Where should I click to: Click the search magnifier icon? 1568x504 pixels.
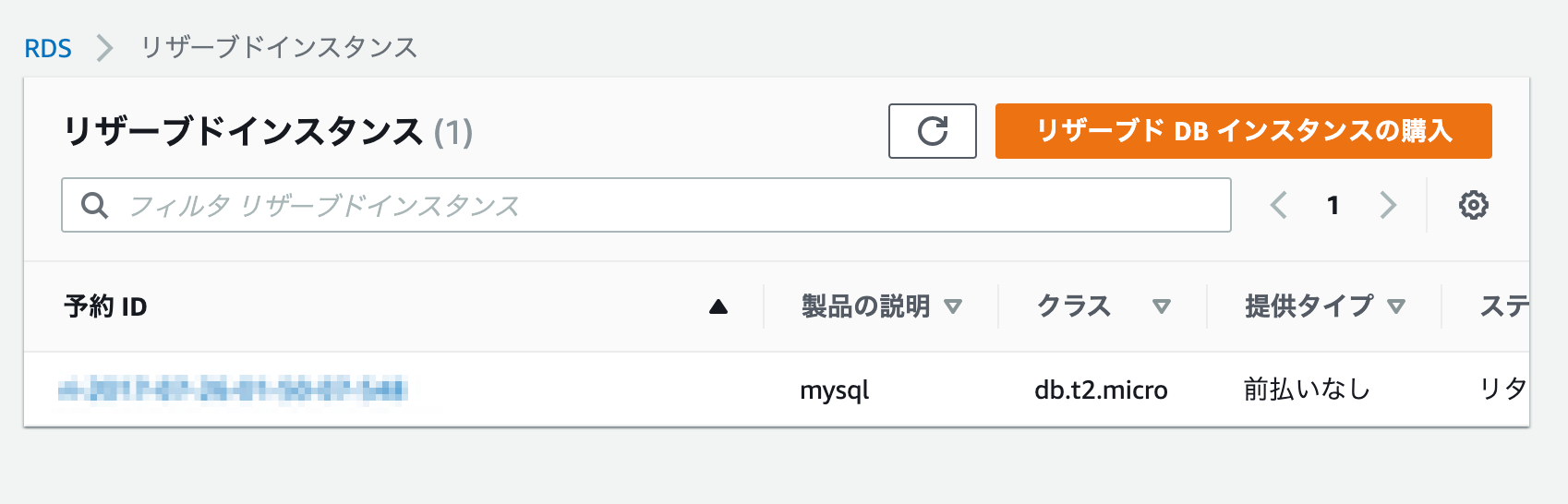[94, 205]
